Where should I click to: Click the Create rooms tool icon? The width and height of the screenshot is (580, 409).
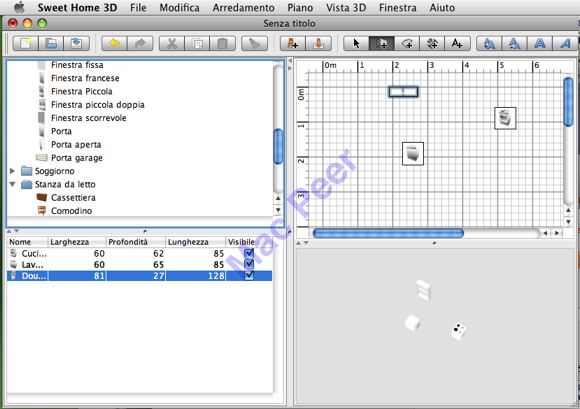(407, 44)
